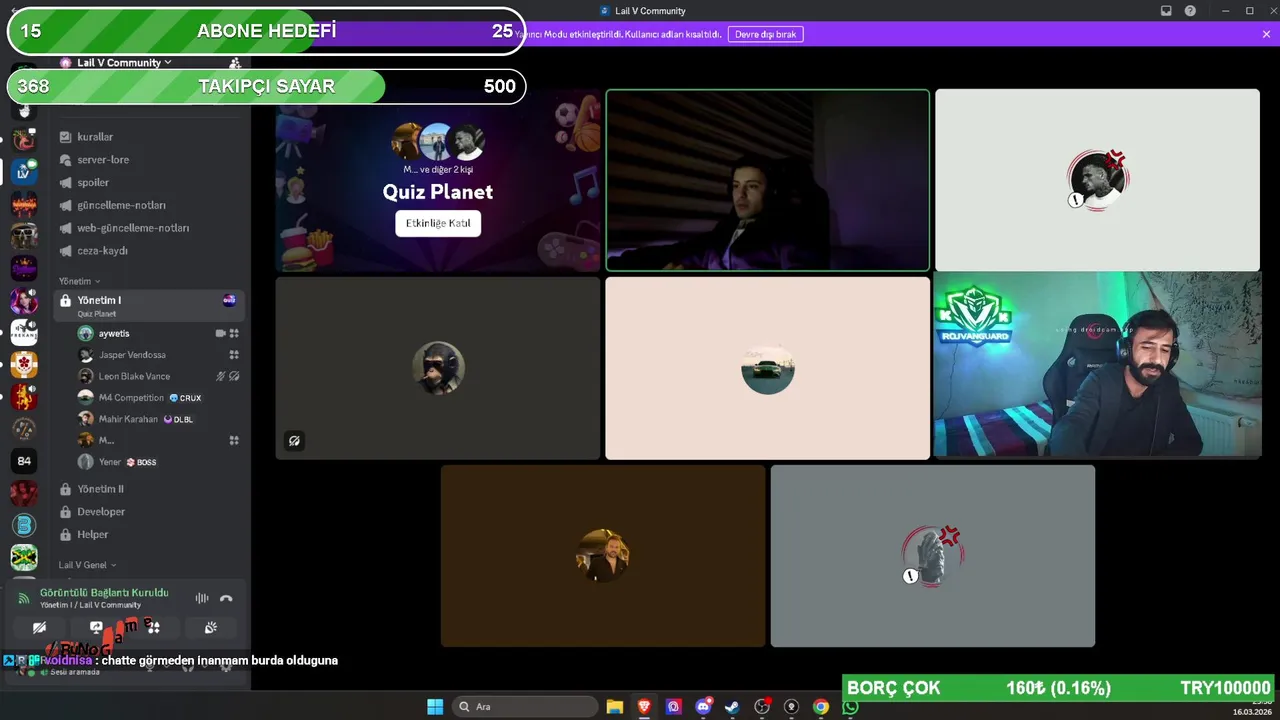The image size is (1280, 720).
Task: Open Steam from the taskbar
Action: tap(732, 707)
